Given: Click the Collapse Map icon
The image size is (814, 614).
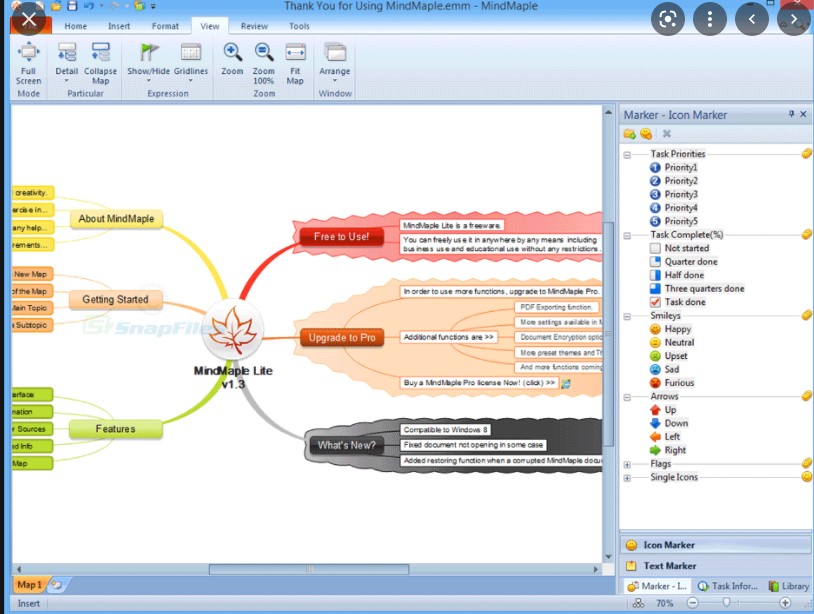Looking at the screenshot, I should point(100,52).
